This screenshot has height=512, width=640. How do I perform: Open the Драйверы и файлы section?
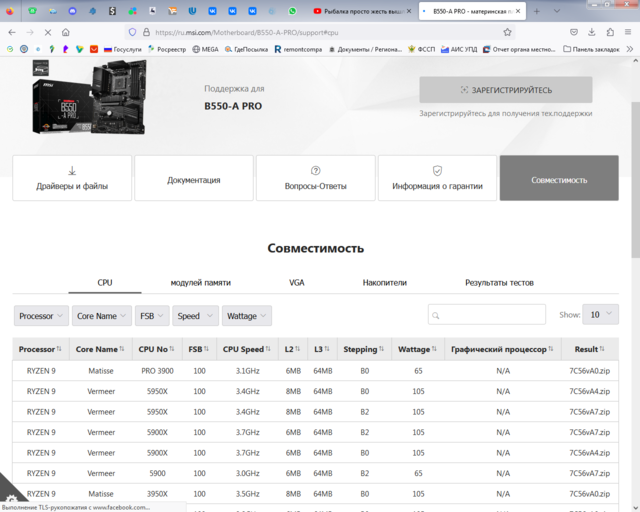click(72, 178)
